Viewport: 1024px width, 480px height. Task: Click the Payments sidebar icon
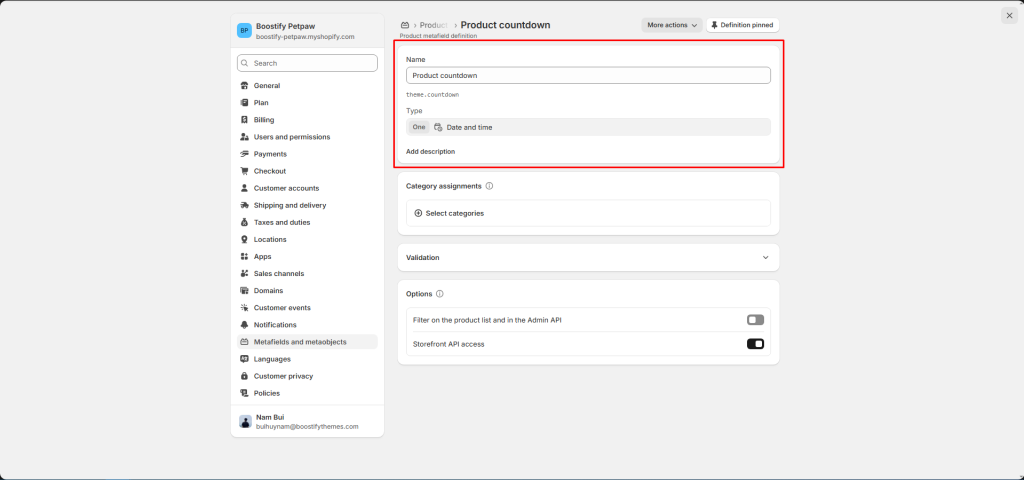click(244, 154)
